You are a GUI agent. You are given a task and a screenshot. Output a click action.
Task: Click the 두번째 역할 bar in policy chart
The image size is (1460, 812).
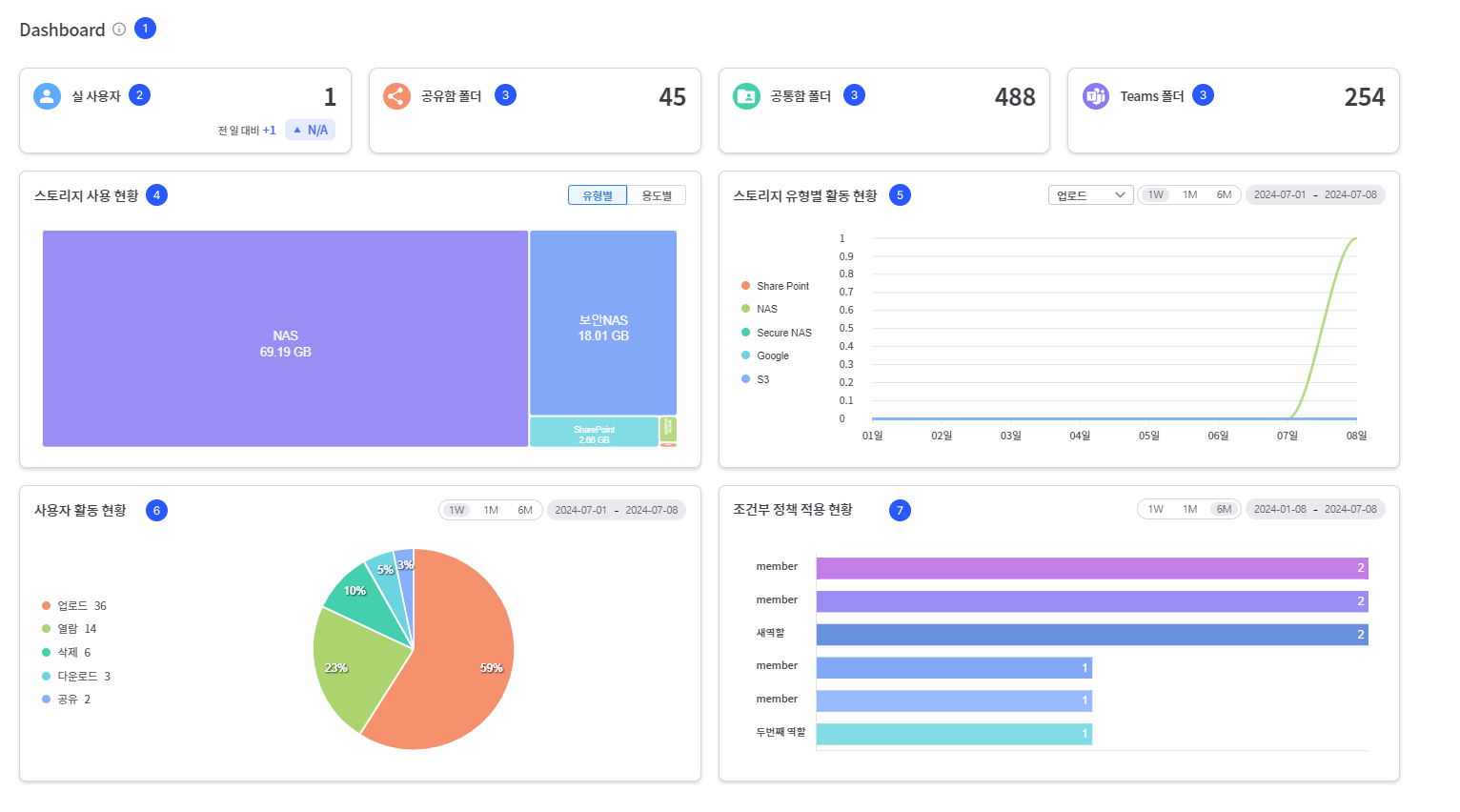[x=954, y=734]
